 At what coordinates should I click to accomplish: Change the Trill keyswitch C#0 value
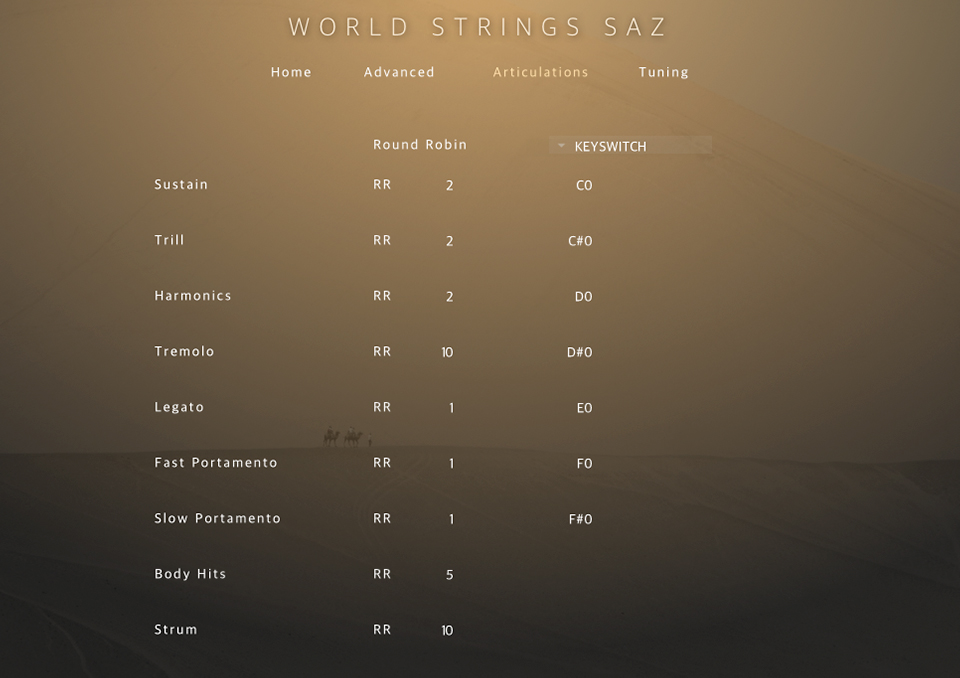pos(580,241)
